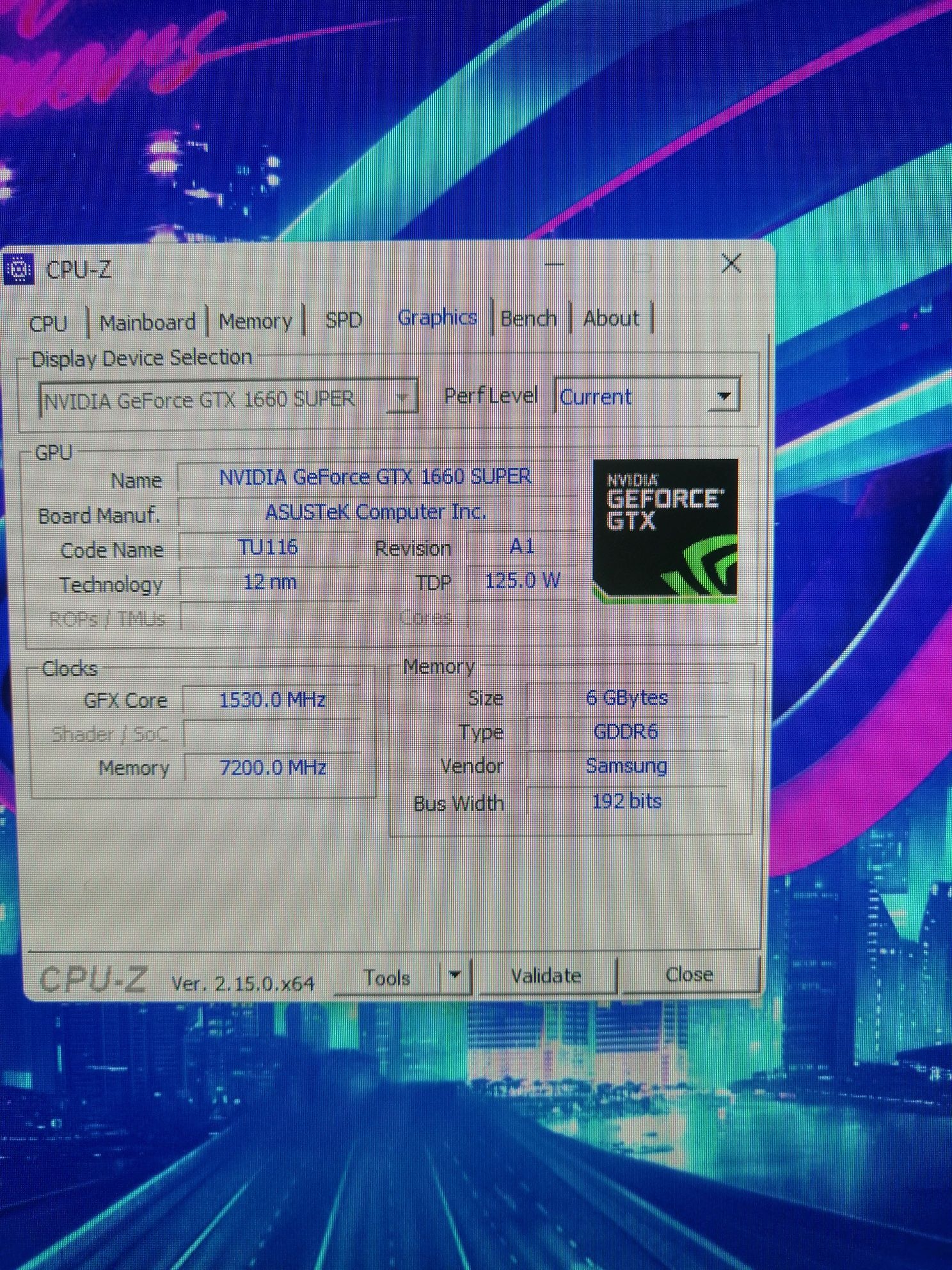Click the A1 revision value
Screen dimensions: 952x1270
[521, 547]
